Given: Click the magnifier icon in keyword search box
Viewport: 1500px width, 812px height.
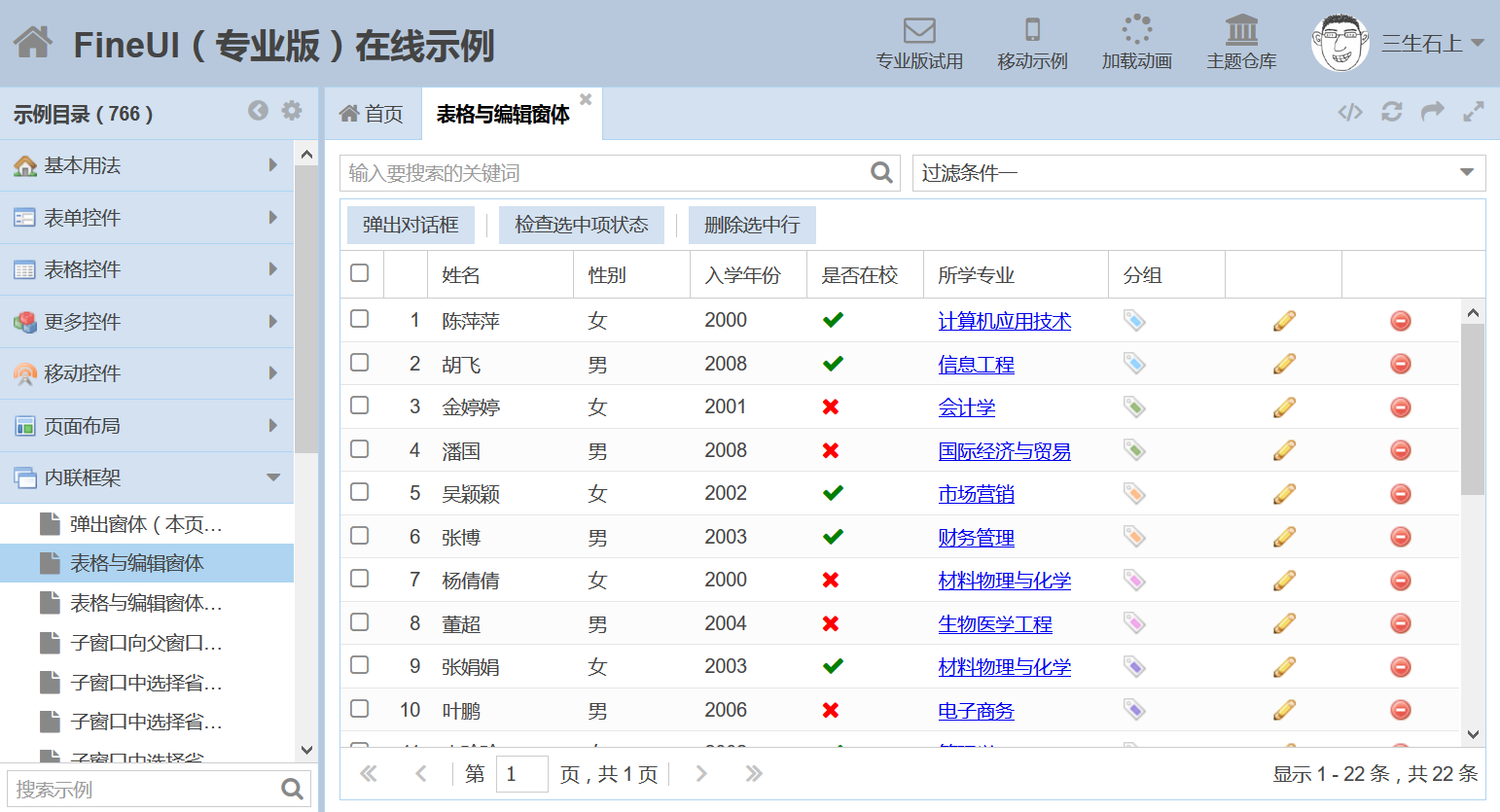Looking at the screenshot, I should [881, 173].
